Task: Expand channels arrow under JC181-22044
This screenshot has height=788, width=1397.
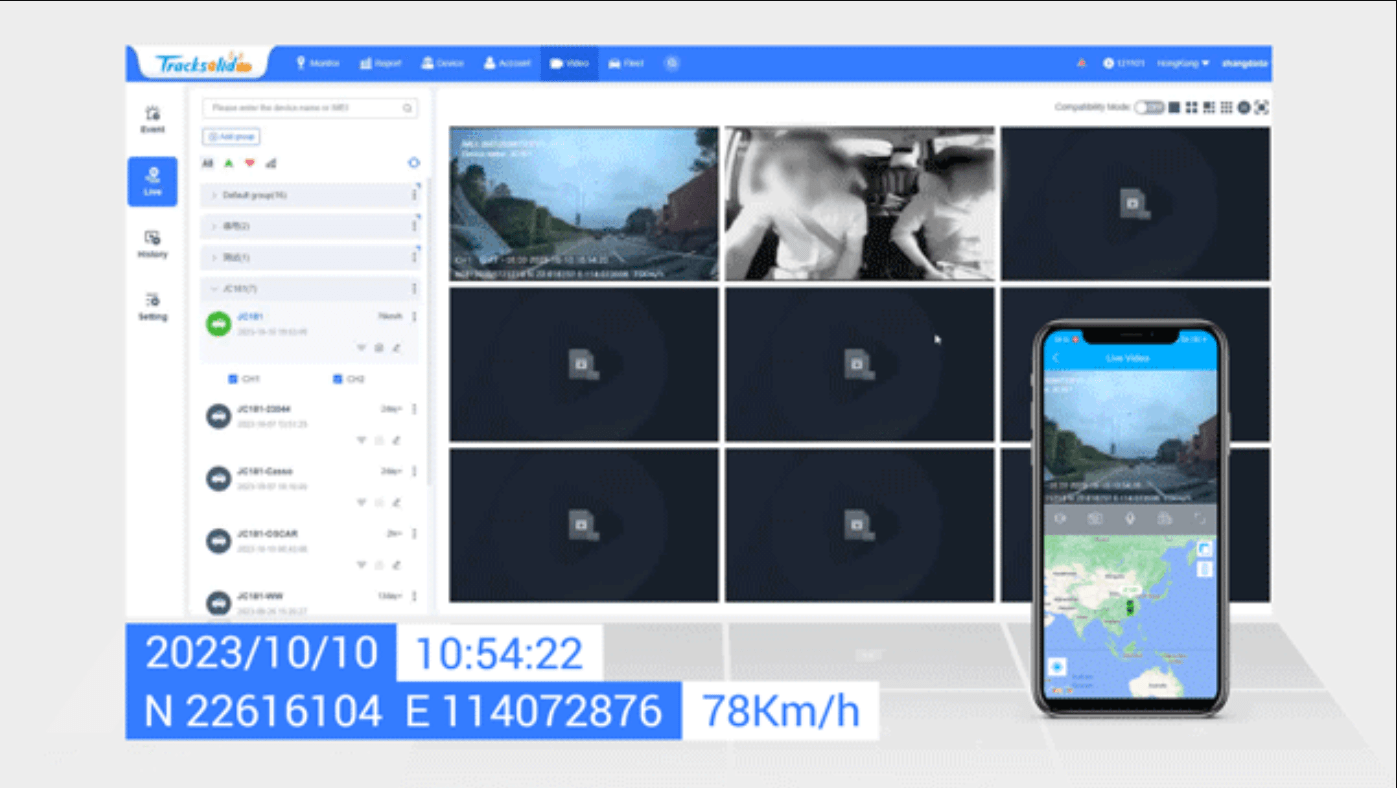Action: [361, 440]
